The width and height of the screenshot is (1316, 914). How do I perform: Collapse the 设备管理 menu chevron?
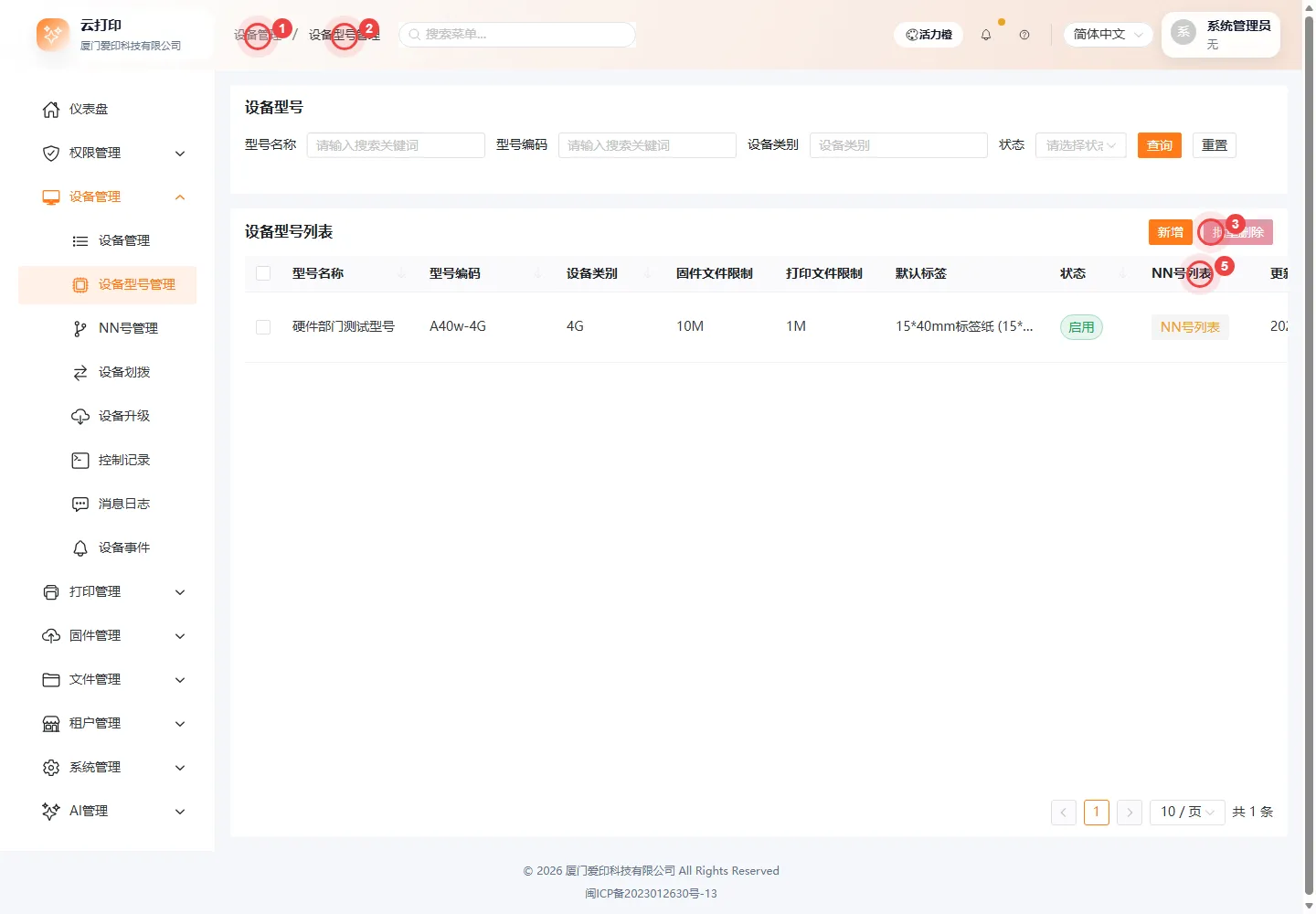tap(180, 197)
